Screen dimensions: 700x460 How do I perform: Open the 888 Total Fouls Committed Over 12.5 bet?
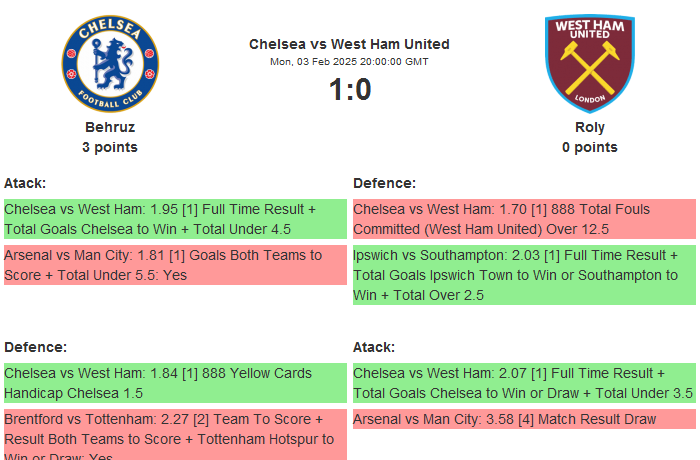tap(524, 220)
